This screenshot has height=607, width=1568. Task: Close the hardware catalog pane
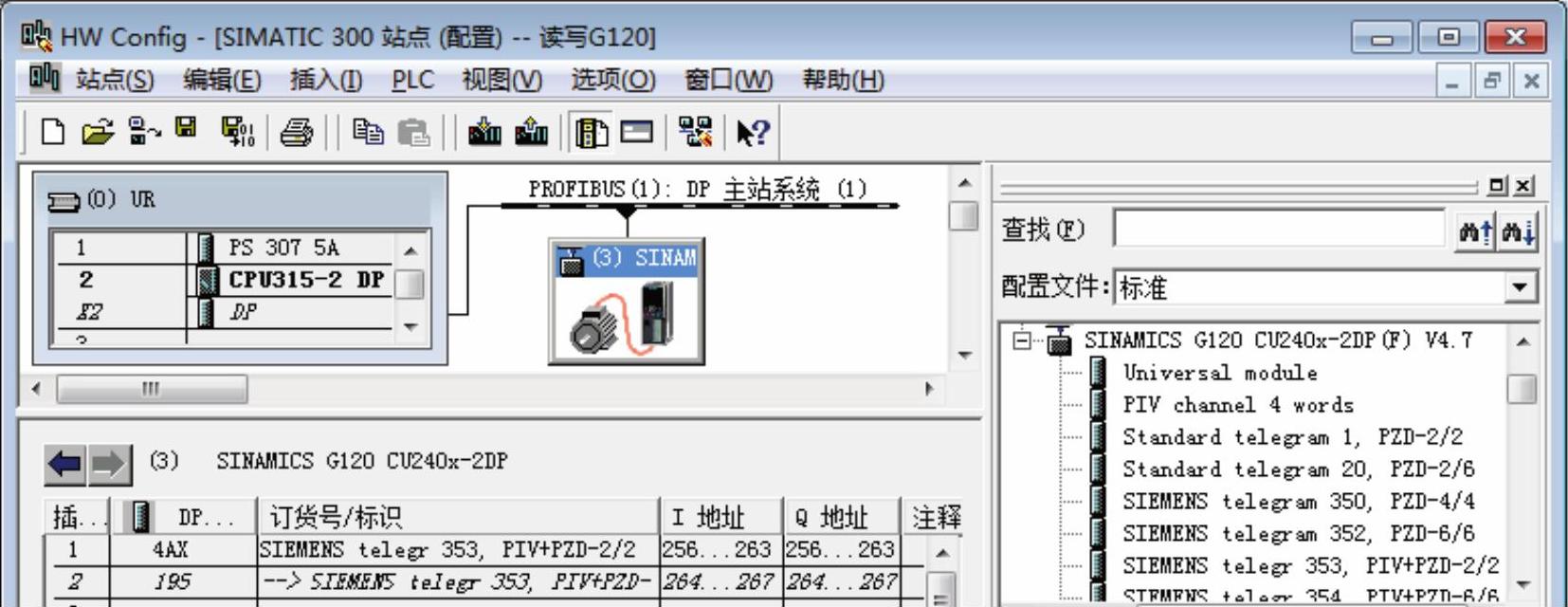[1522, 186]
